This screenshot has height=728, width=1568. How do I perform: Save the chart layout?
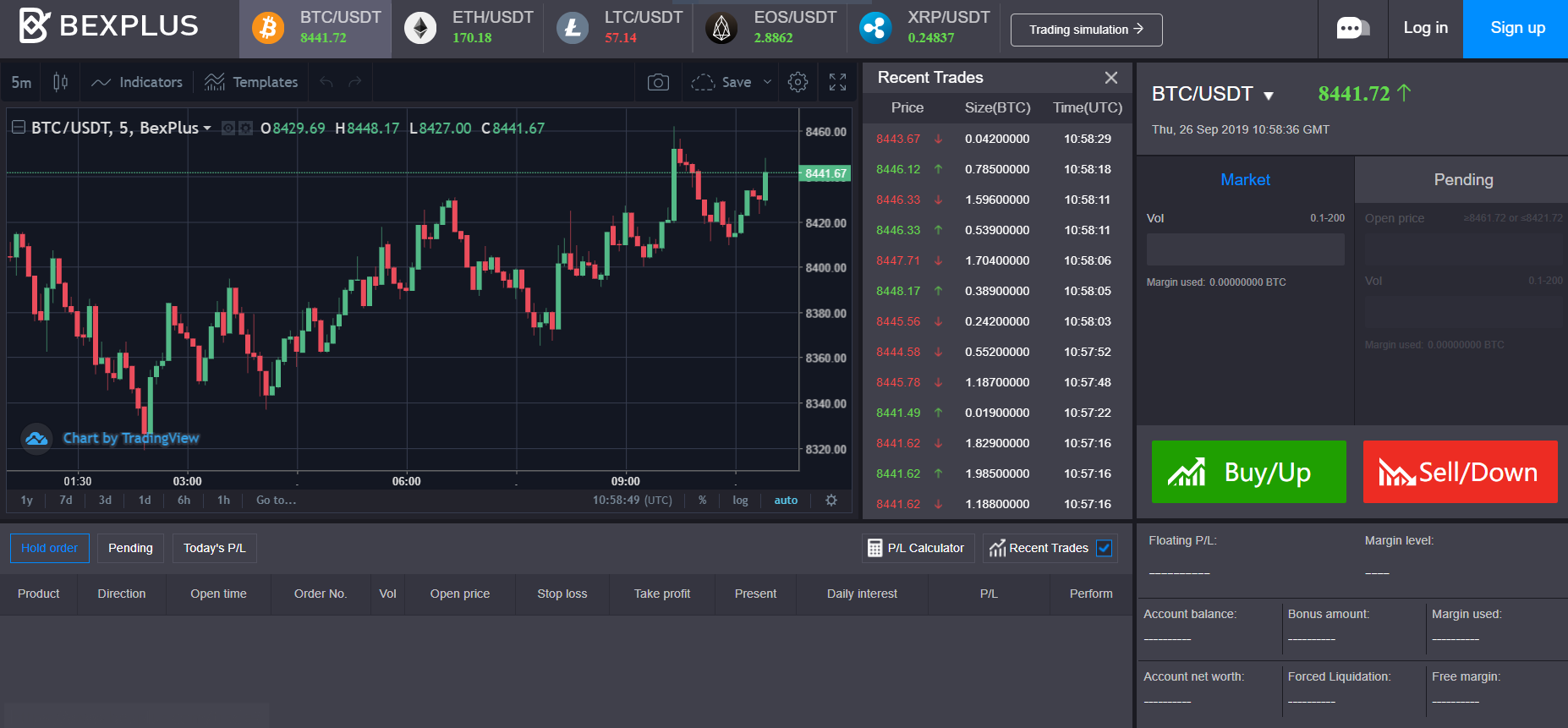point(721,82)
